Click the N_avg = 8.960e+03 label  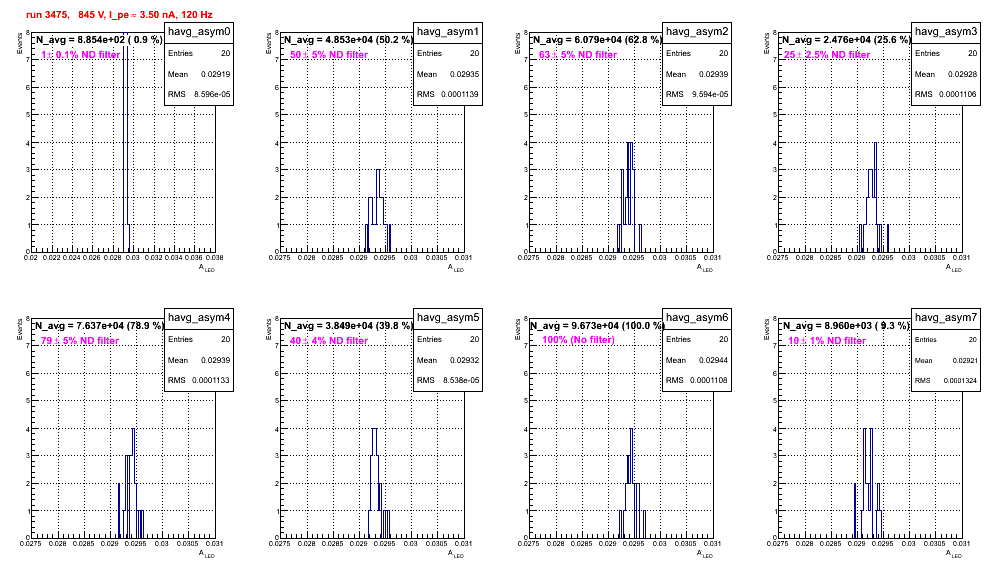[846, 326]
